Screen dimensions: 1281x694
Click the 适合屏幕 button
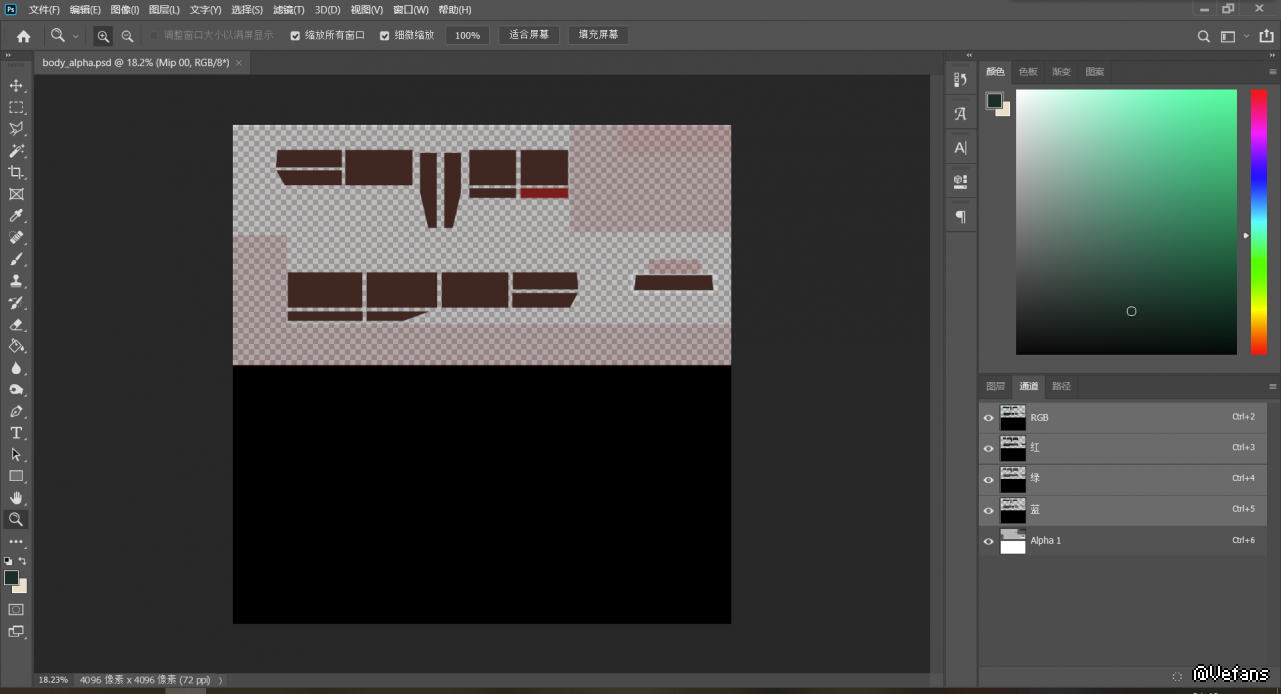pos(529,35)
